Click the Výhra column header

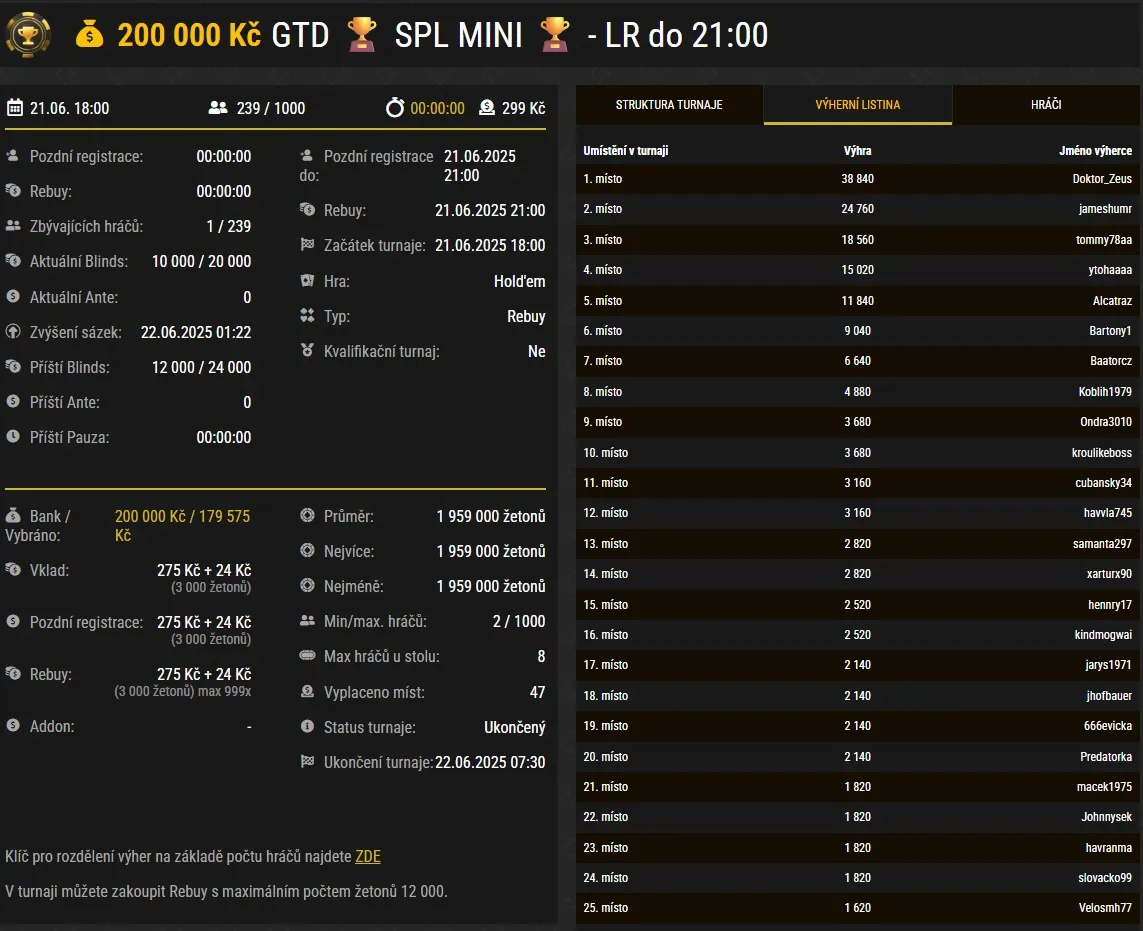857,151
